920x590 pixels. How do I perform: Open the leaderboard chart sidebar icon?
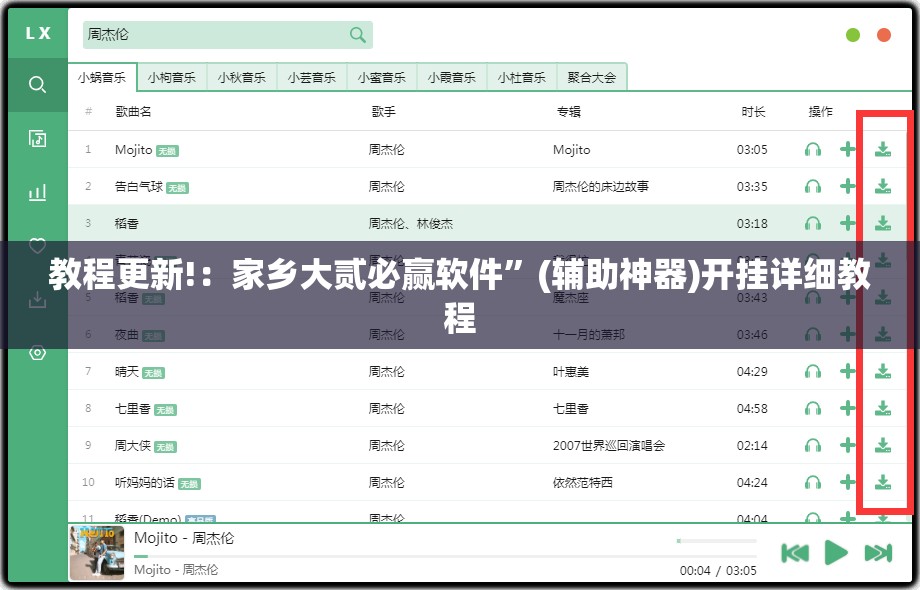(37, 192)
